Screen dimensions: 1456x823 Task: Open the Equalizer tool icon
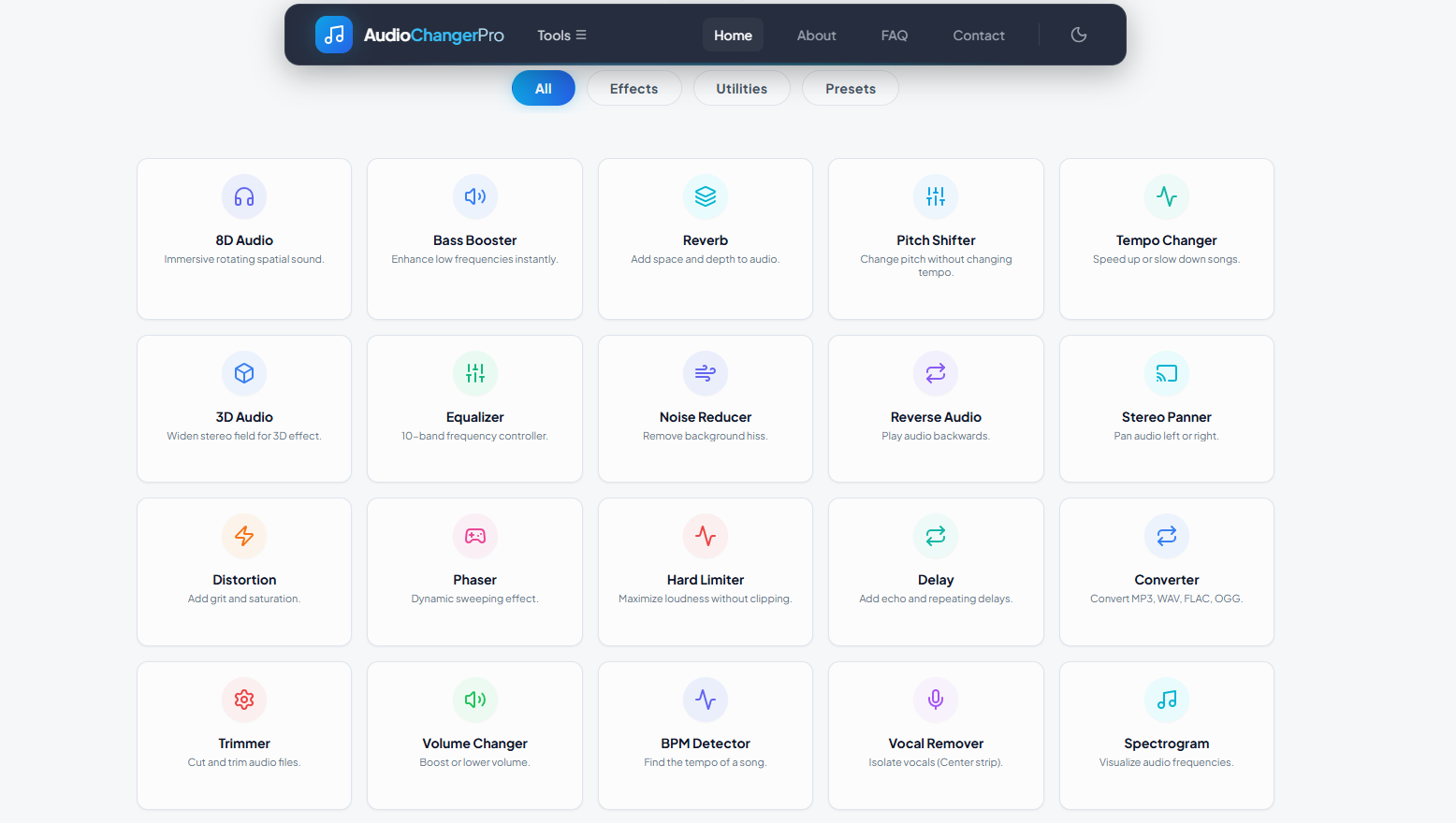(x=474, y=373)
